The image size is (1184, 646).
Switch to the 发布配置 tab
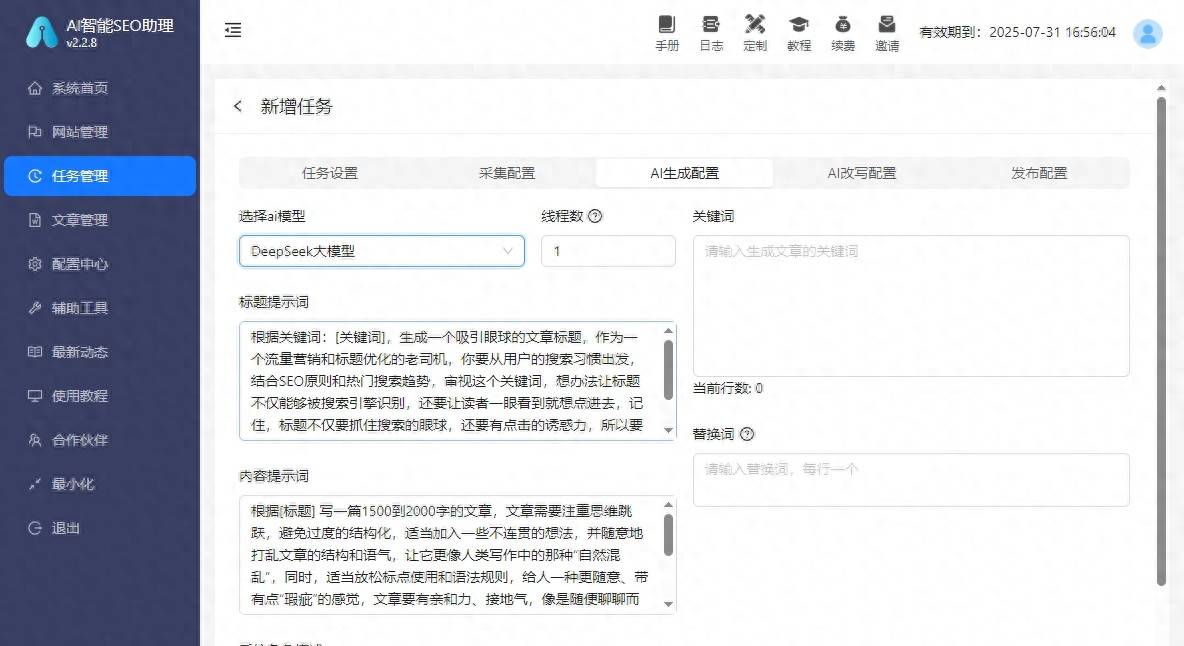click(1039, 172)
